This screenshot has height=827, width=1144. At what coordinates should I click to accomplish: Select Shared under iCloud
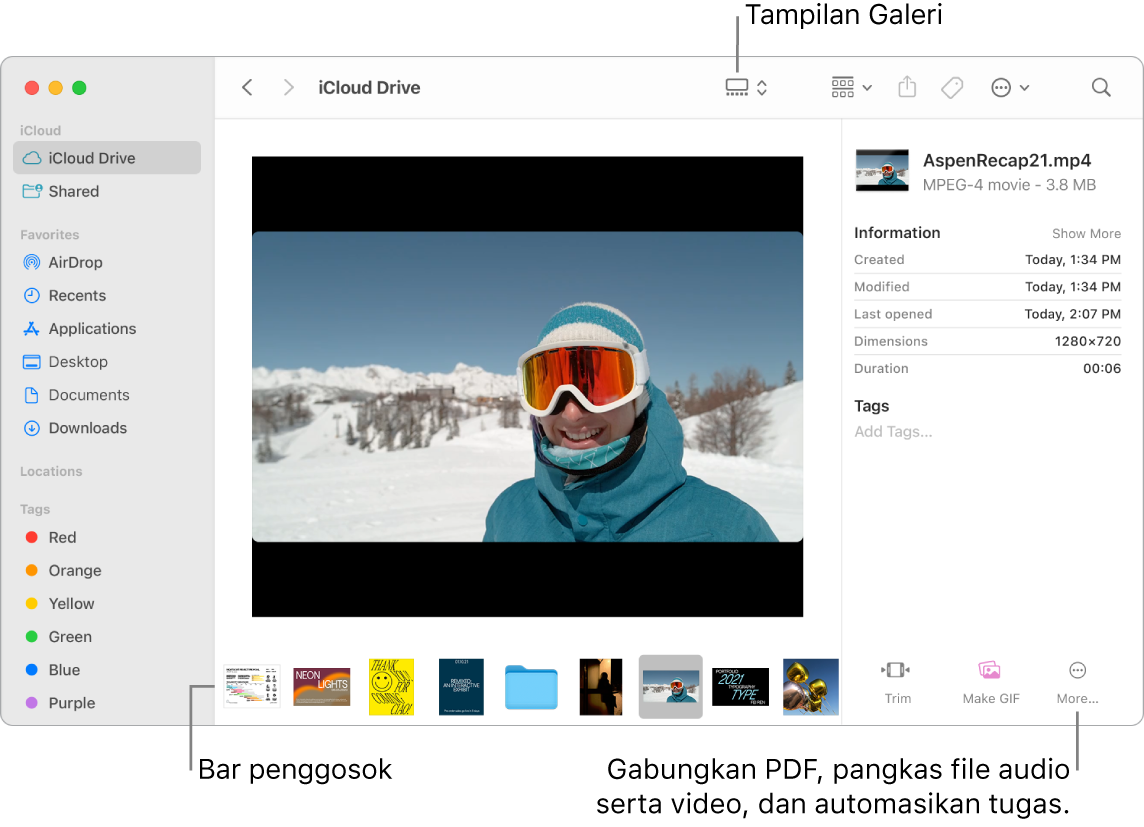point(71,191)
